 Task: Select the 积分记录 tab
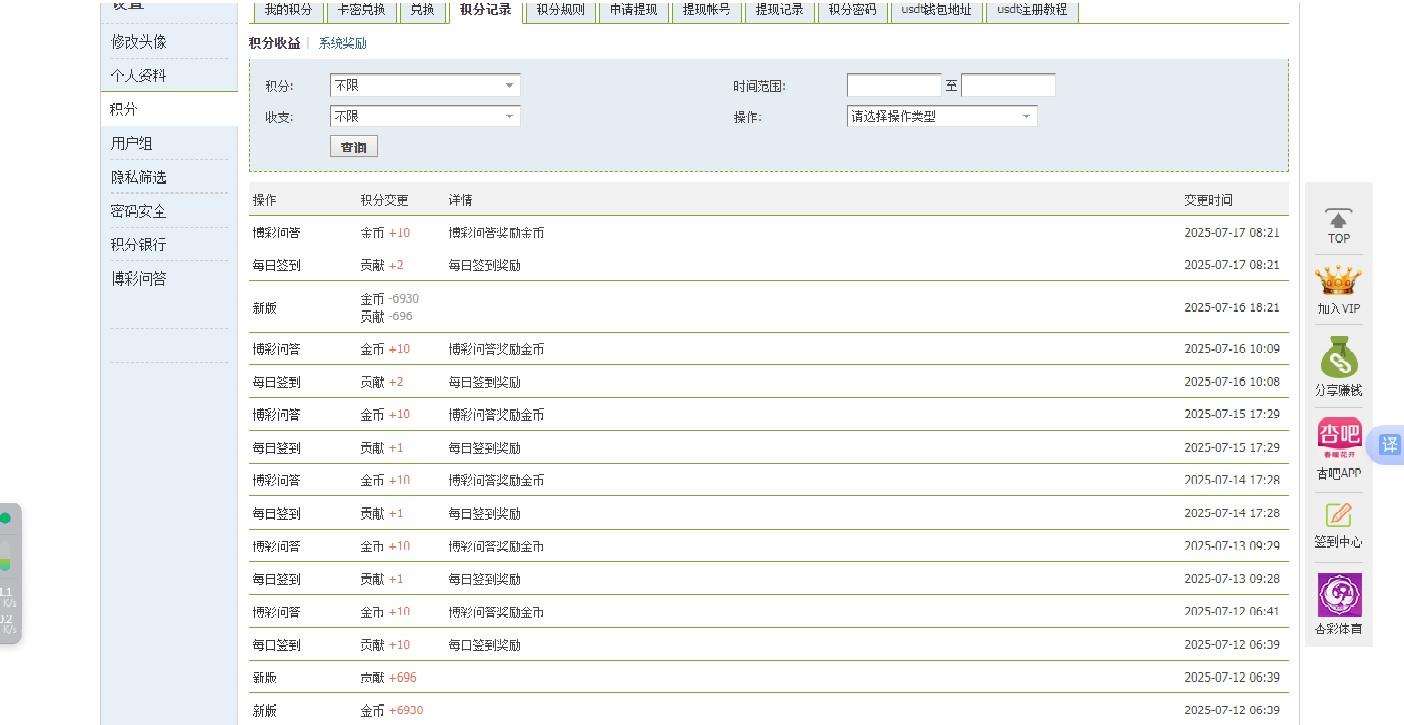(x=485, y=10)
